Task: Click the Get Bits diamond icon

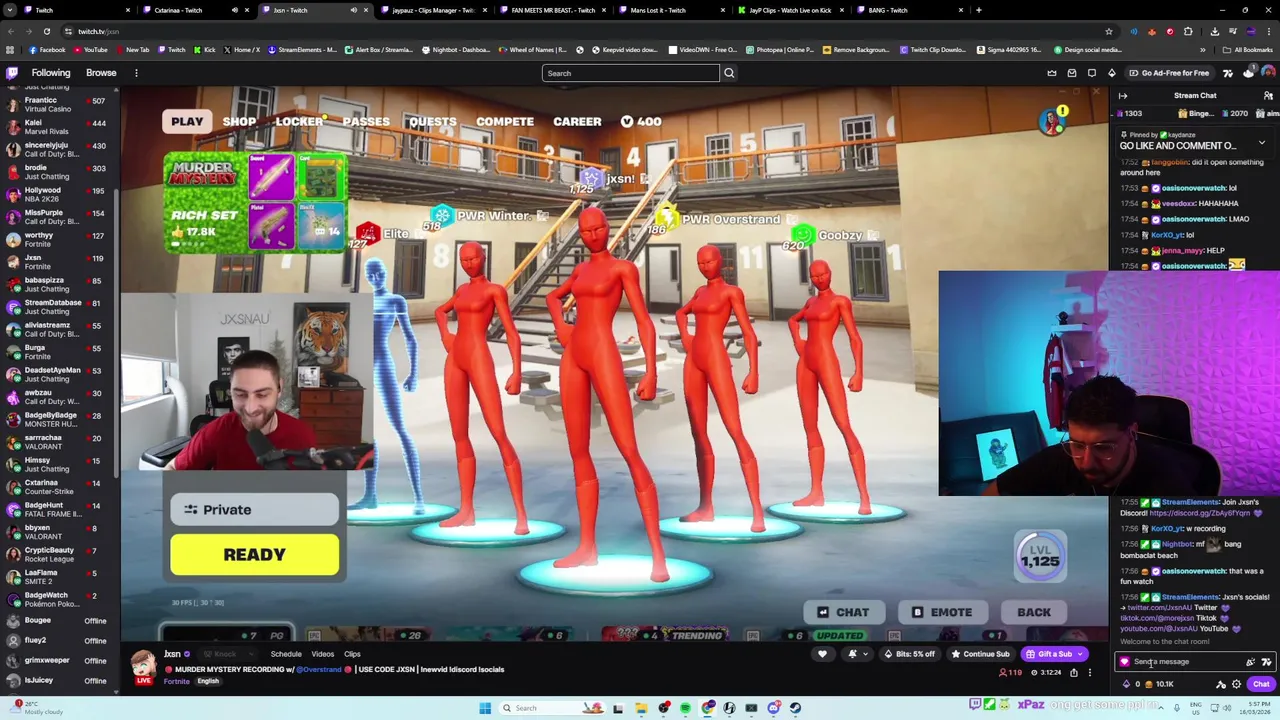Action: [x=1111, y=73]
